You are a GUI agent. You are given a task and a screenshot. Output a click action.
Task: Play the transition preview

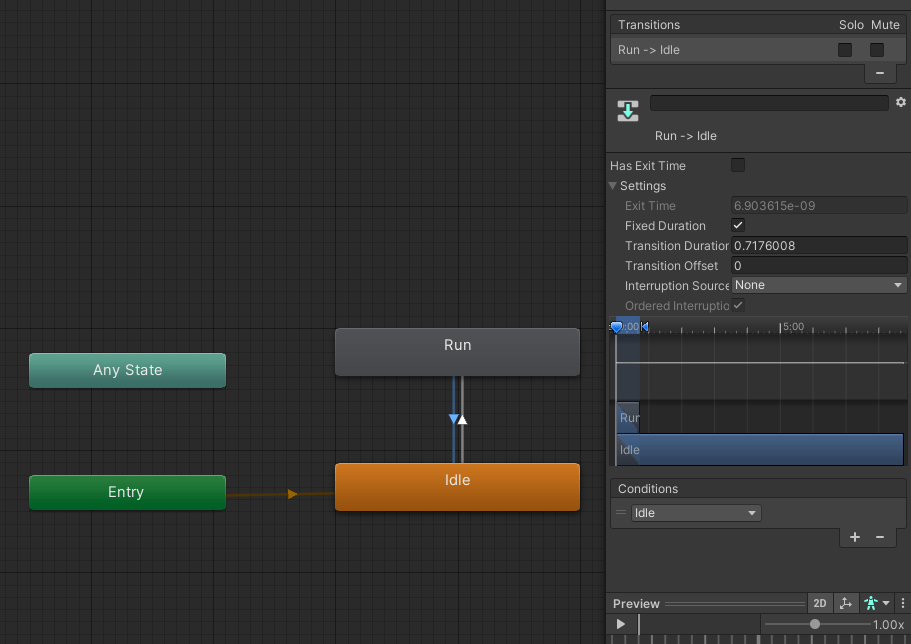621,624
